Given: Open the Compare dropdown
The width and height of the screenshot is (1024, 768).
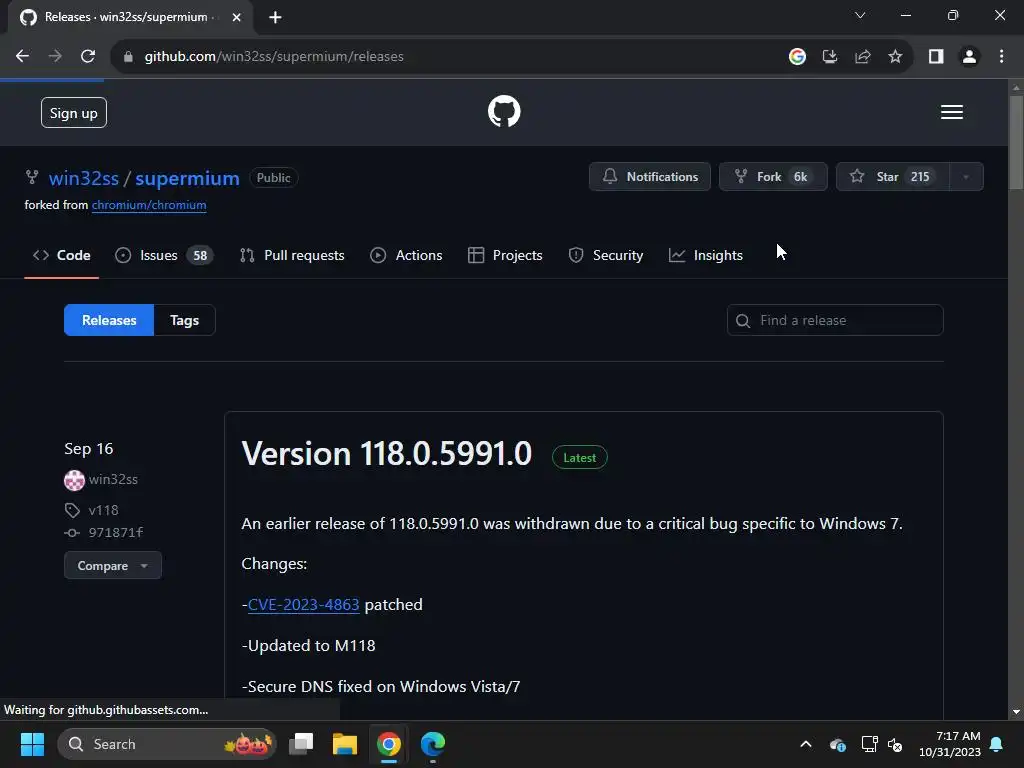Looking at the screenshot, I should [x=113, y=566].
